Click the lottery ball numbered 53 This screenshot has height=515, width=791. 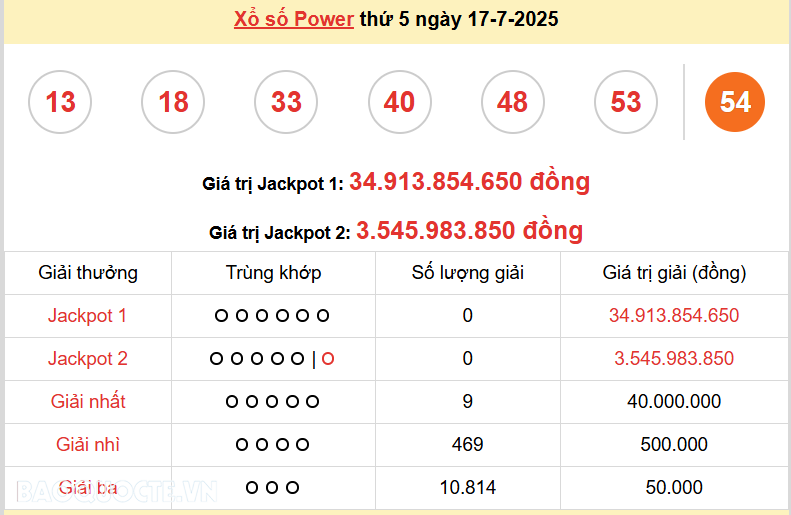pos(626,102)
